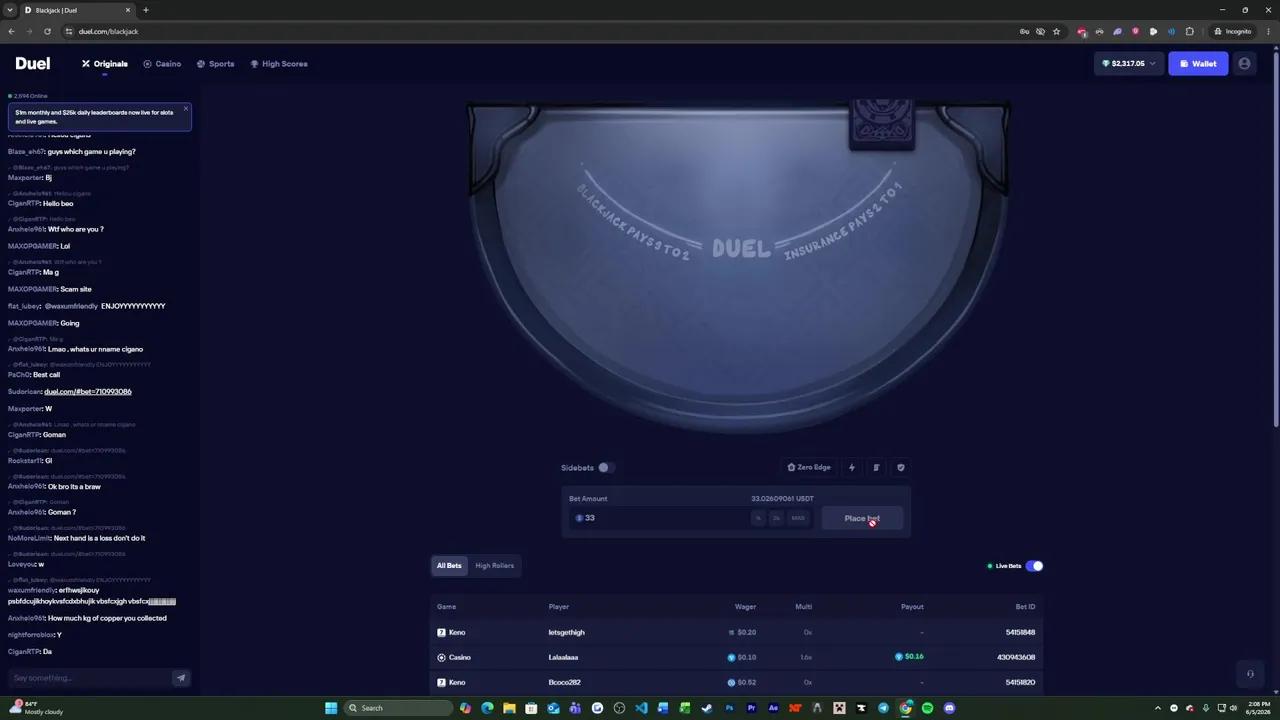Click the page vertical scrollbar
This screenshot has width=1280, height=720.
tap(1276, 240)
